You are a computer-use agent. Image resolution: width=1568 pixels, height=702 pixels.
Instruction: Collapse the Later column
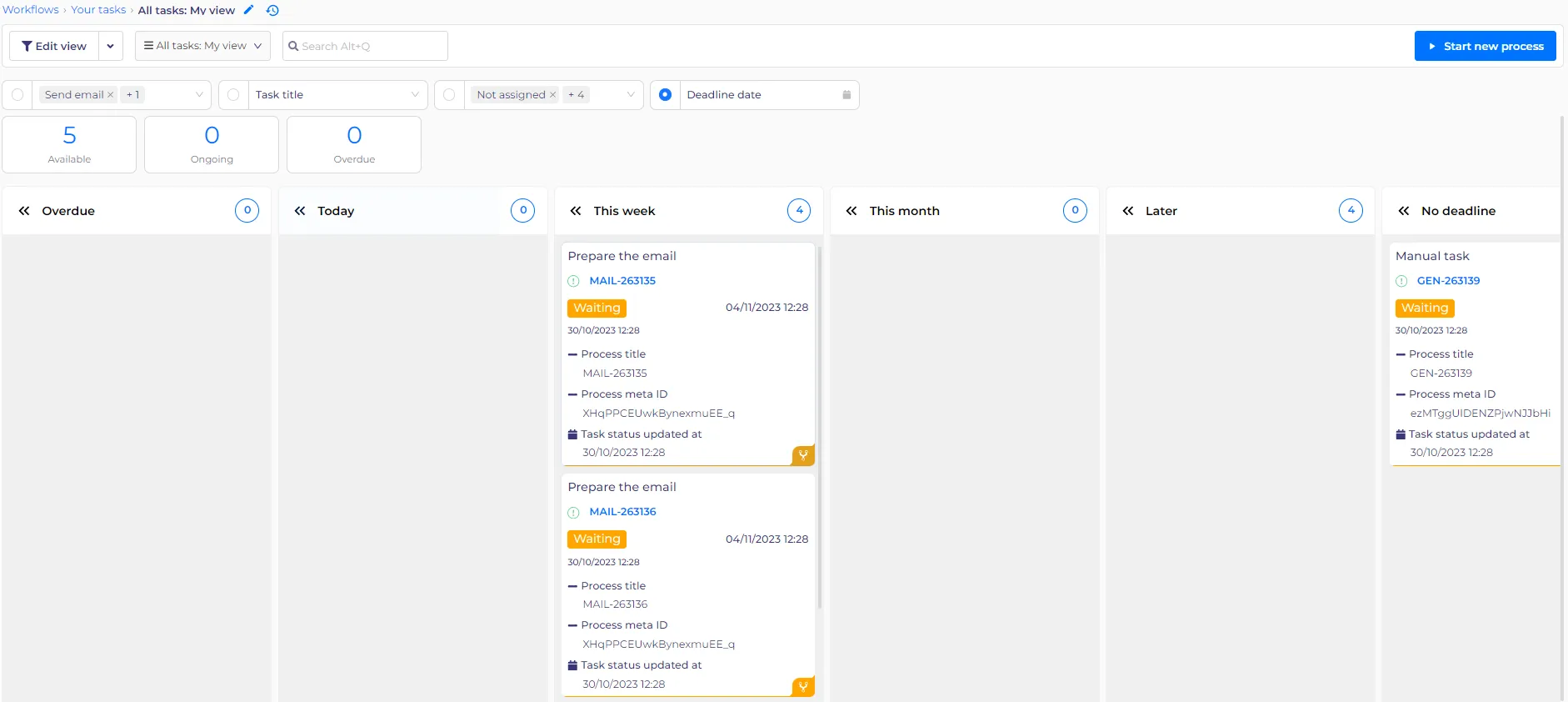[1128, 211]
